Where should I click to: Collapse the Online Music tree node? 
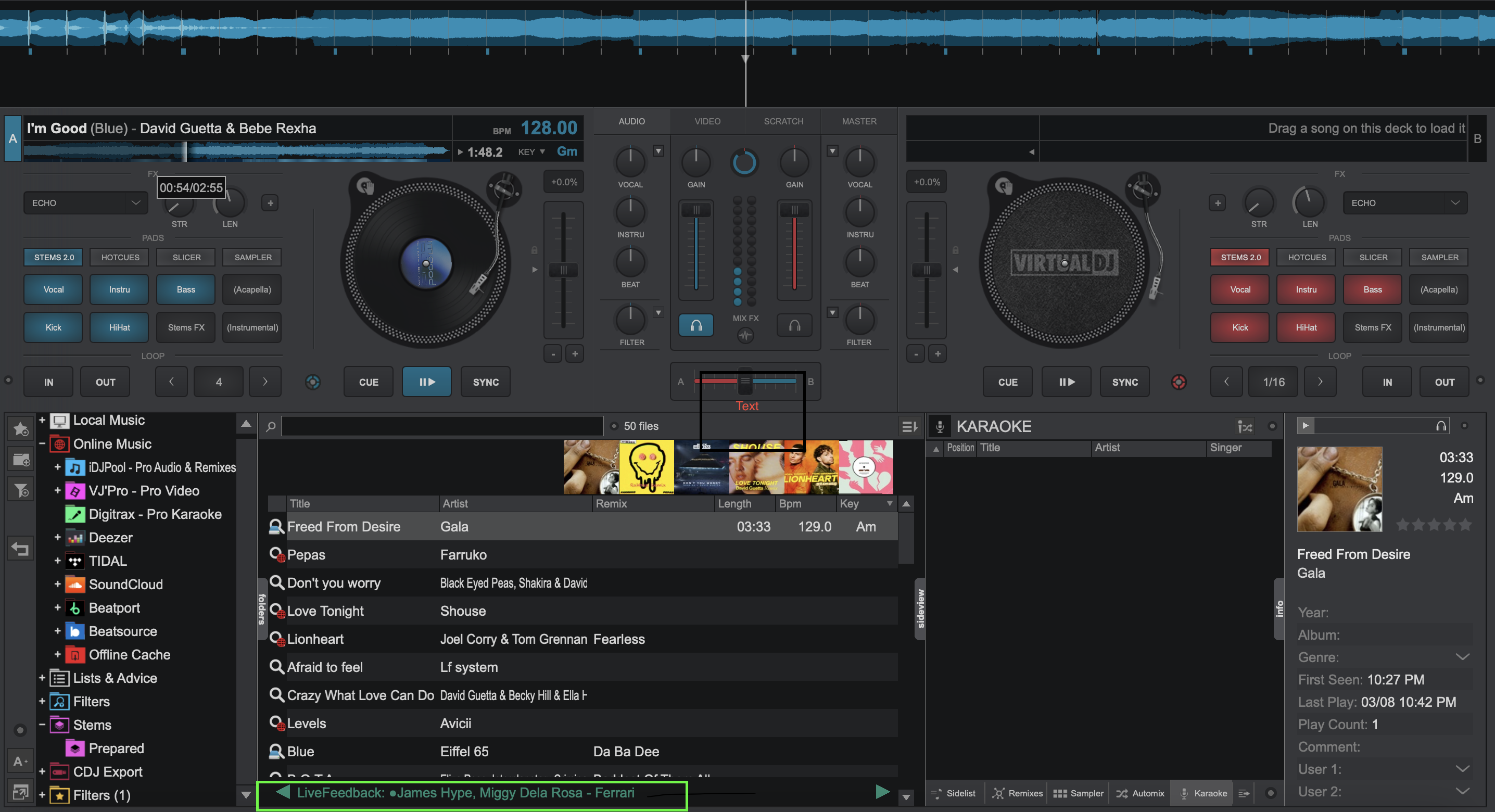pyautogui.click(x=42, y=443)
